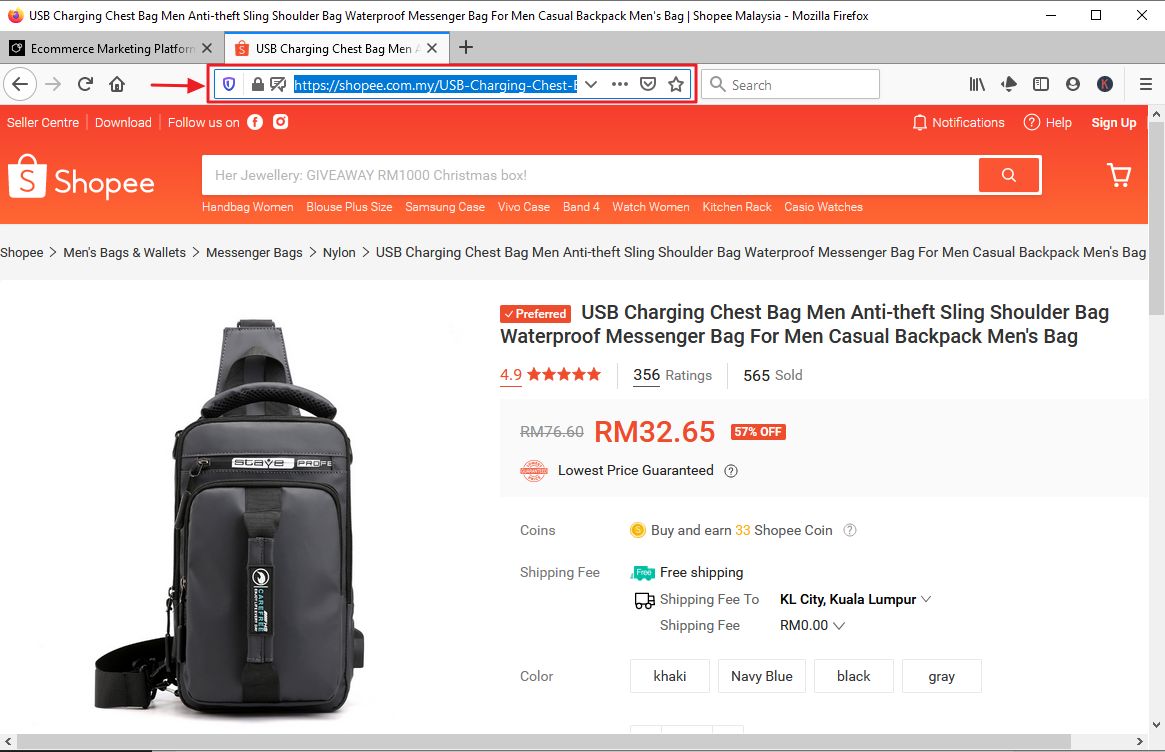Open the Firefox Library icon

977,85
